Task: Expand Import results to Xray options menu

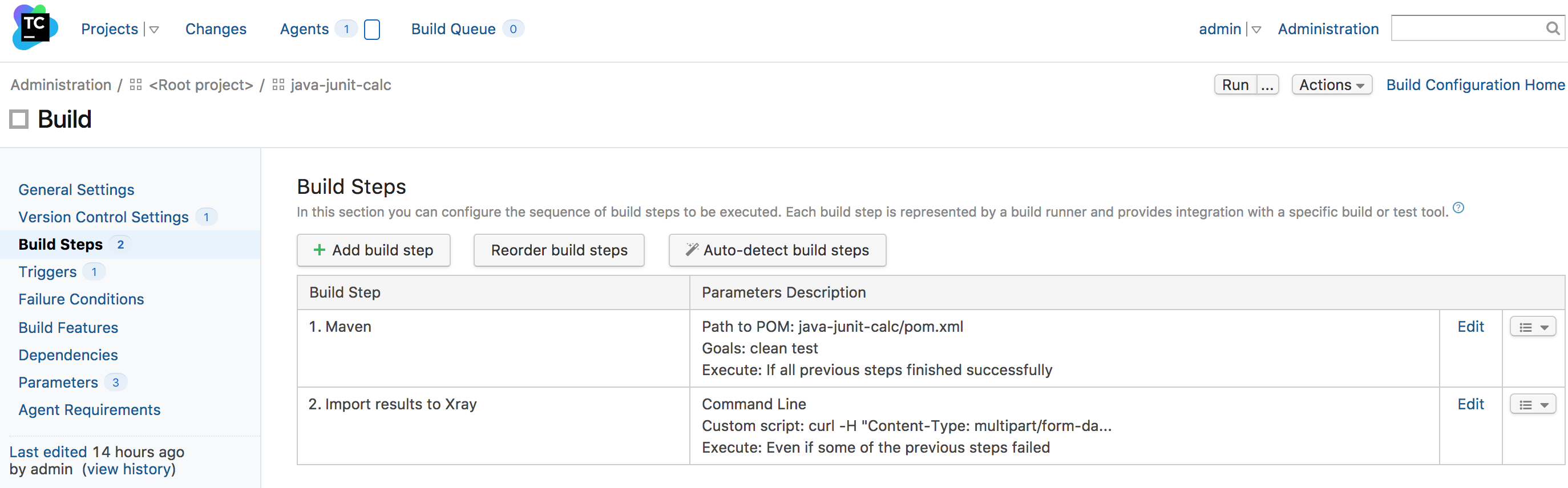Action: (x=1533, y=404)
